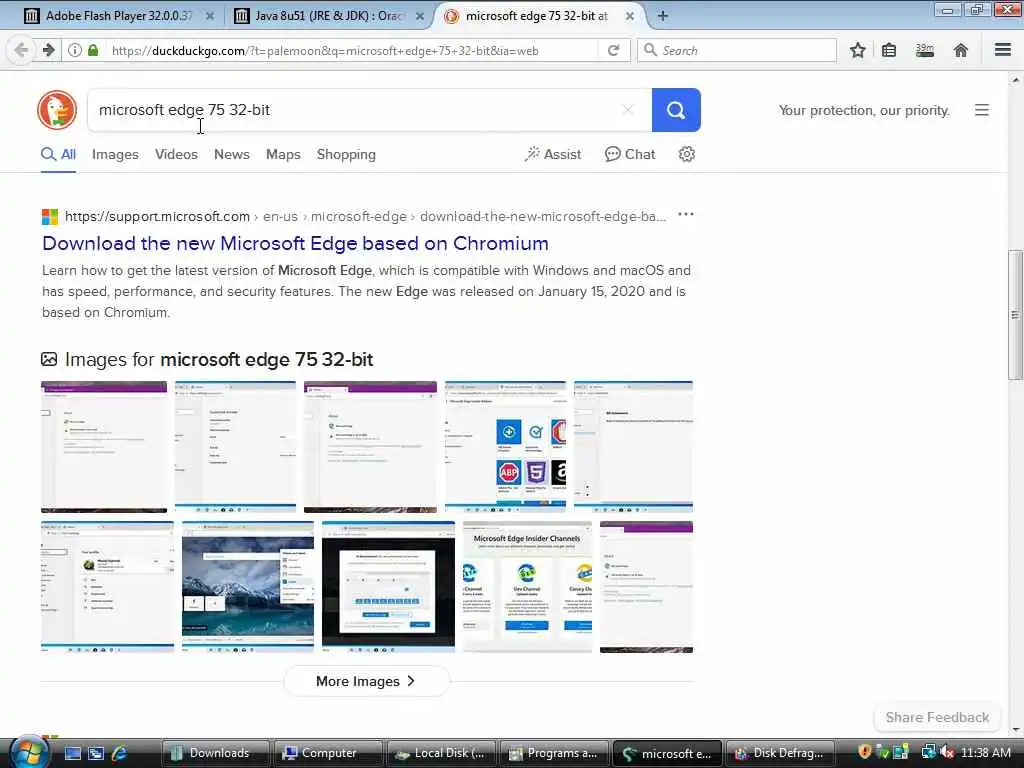Open Downloads window from taskbar
1024x768 pixels.
click(216, 753)
